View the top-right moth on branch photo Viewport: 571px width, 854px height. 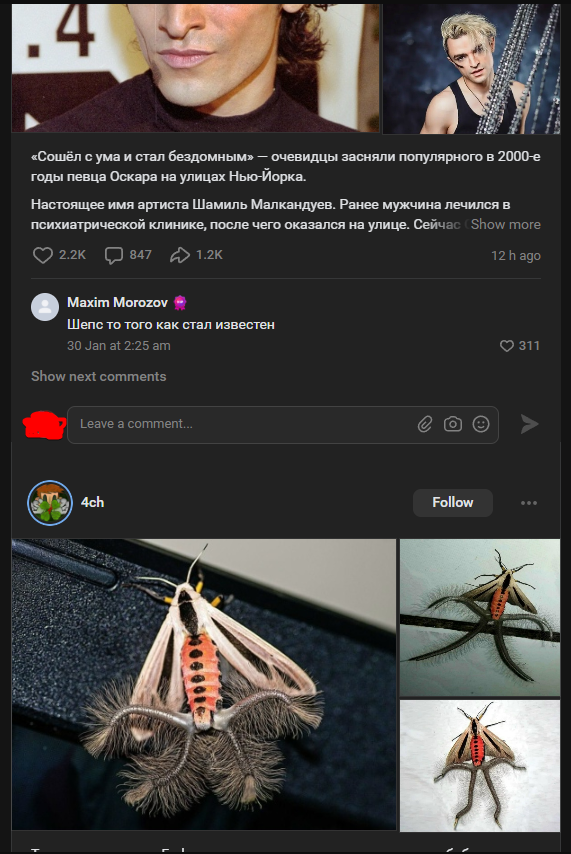point(479,618)
